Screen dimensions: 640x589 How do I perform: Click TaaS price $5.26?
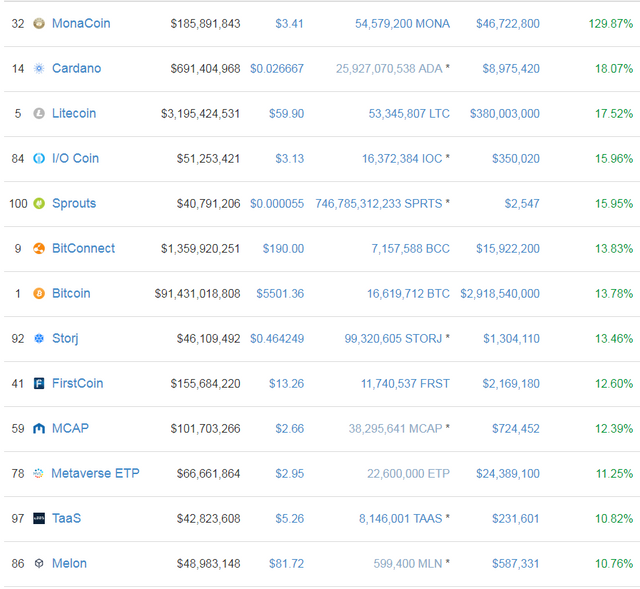(289, 518)
